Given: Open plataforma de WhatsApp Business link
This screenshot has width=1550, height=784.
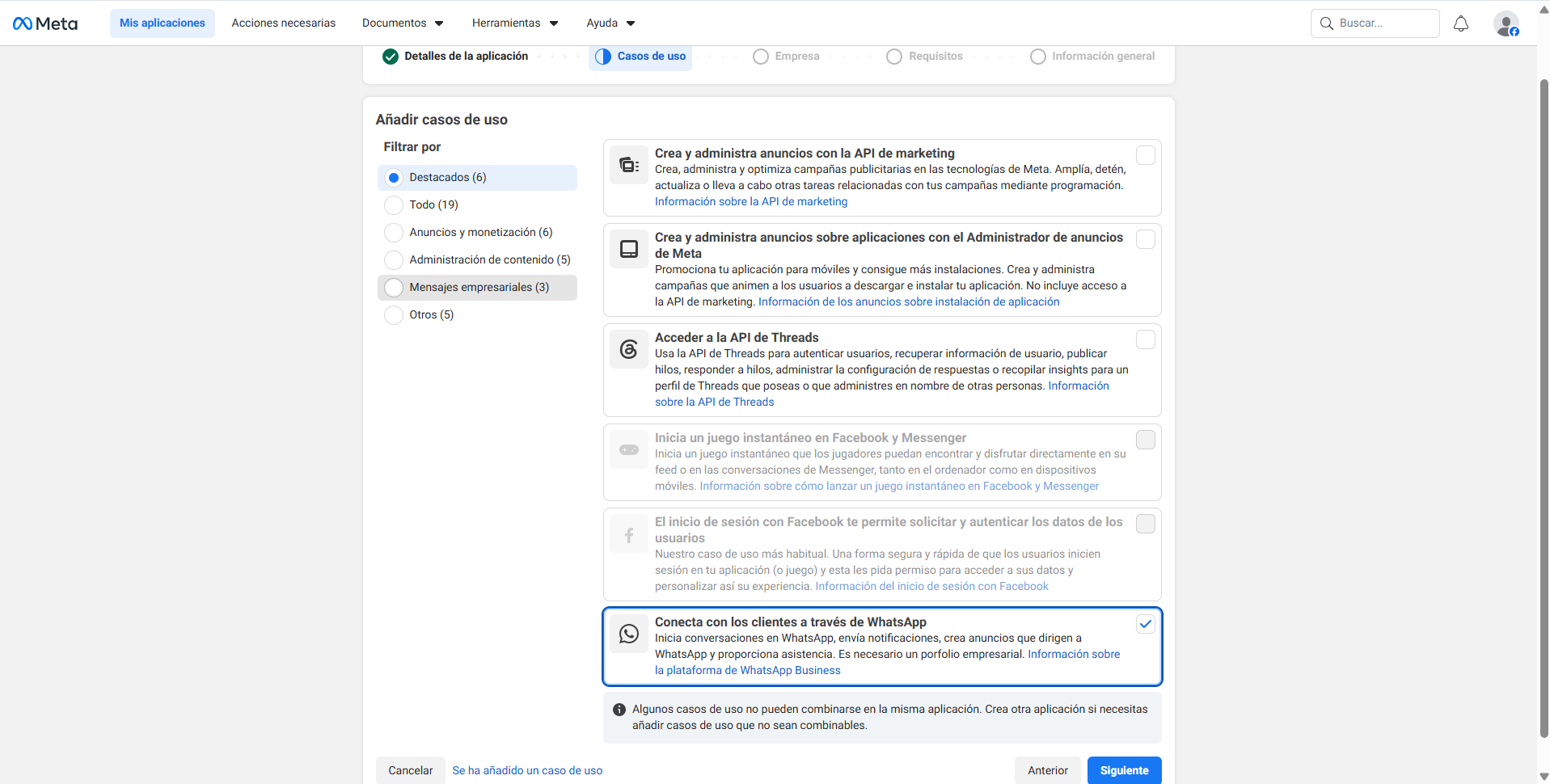Looking at the screenshot, I should 748,671.
